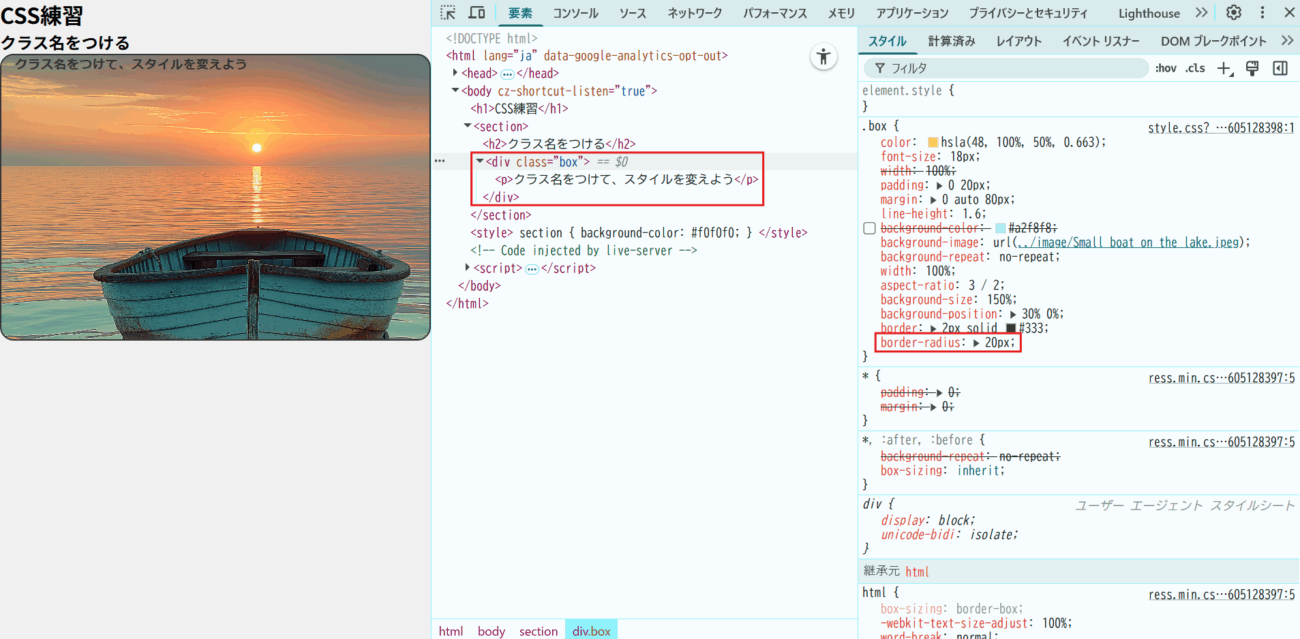Toggle the .cls element classes panel
Screen dimensions: 1300x639
pos(1195,68)
